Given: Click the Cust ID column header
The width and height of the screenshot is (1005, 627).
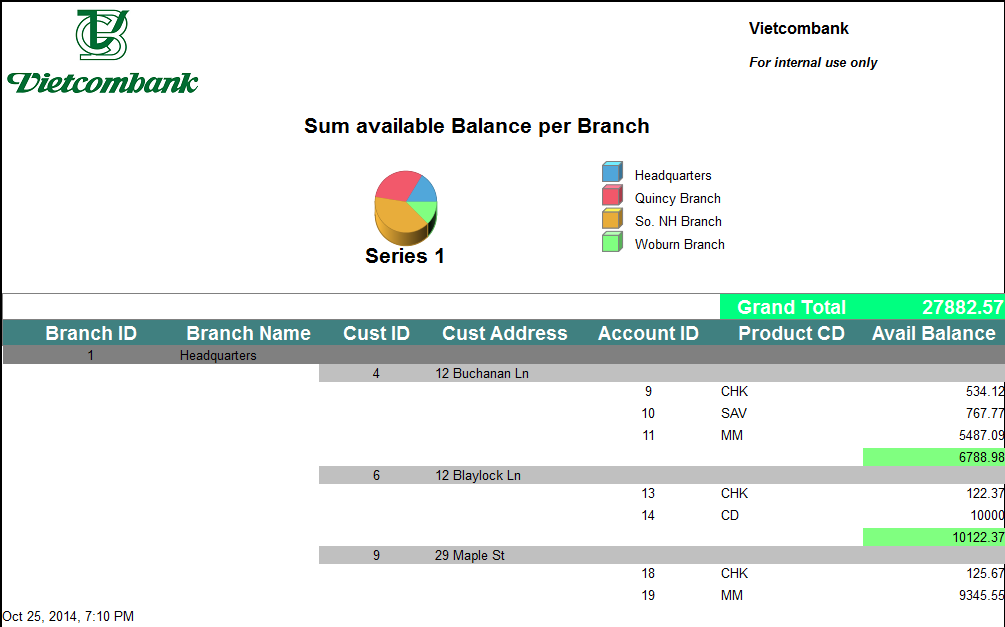Looking at the screenshot, I should click(x=376, y=333).
